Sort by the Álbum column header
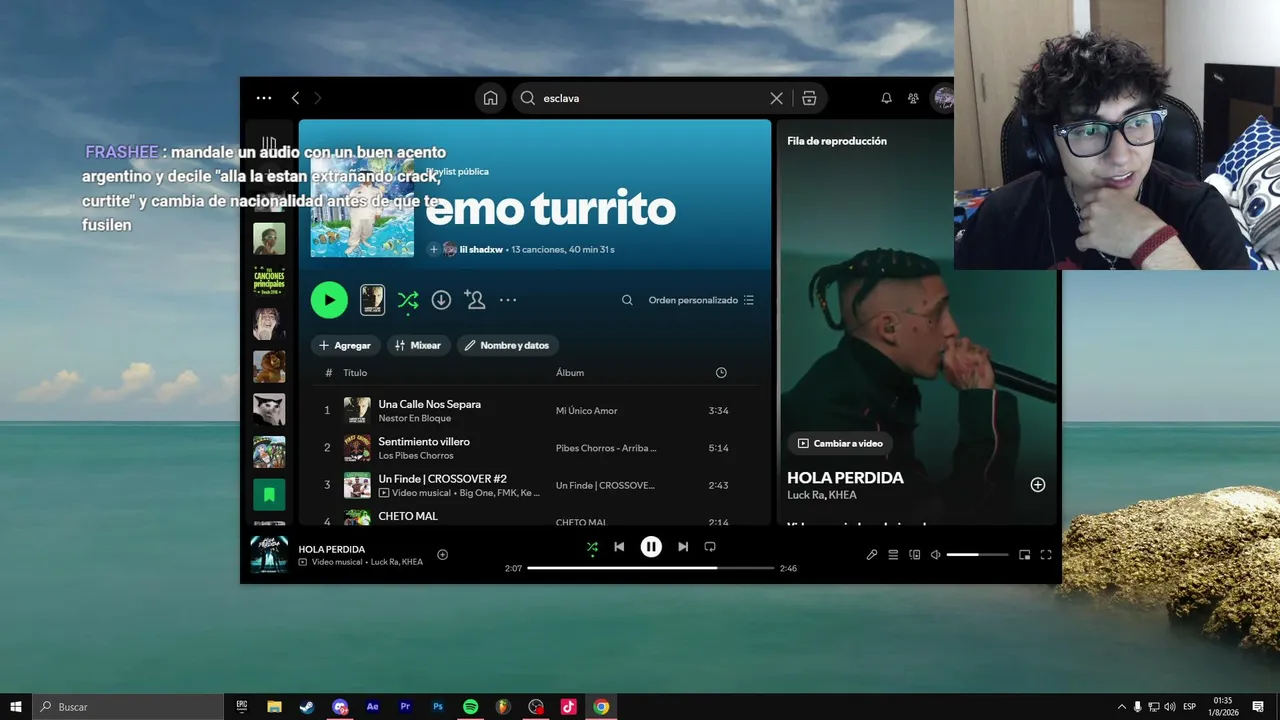 pyautogui.click(x=570, y=373)
